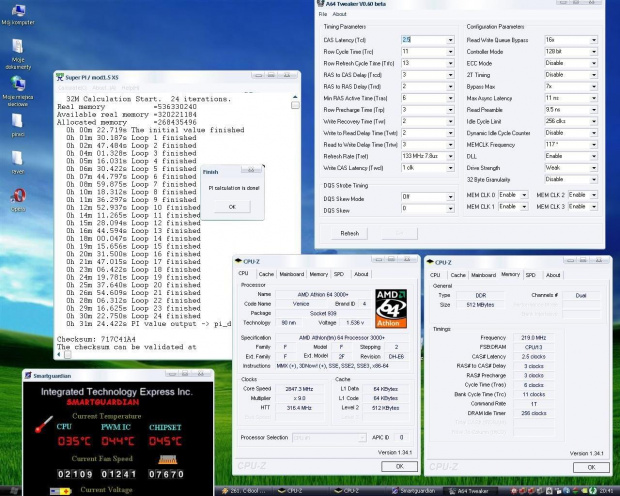Open the MEM CLK 3 dropdown

tap(594, 206)
